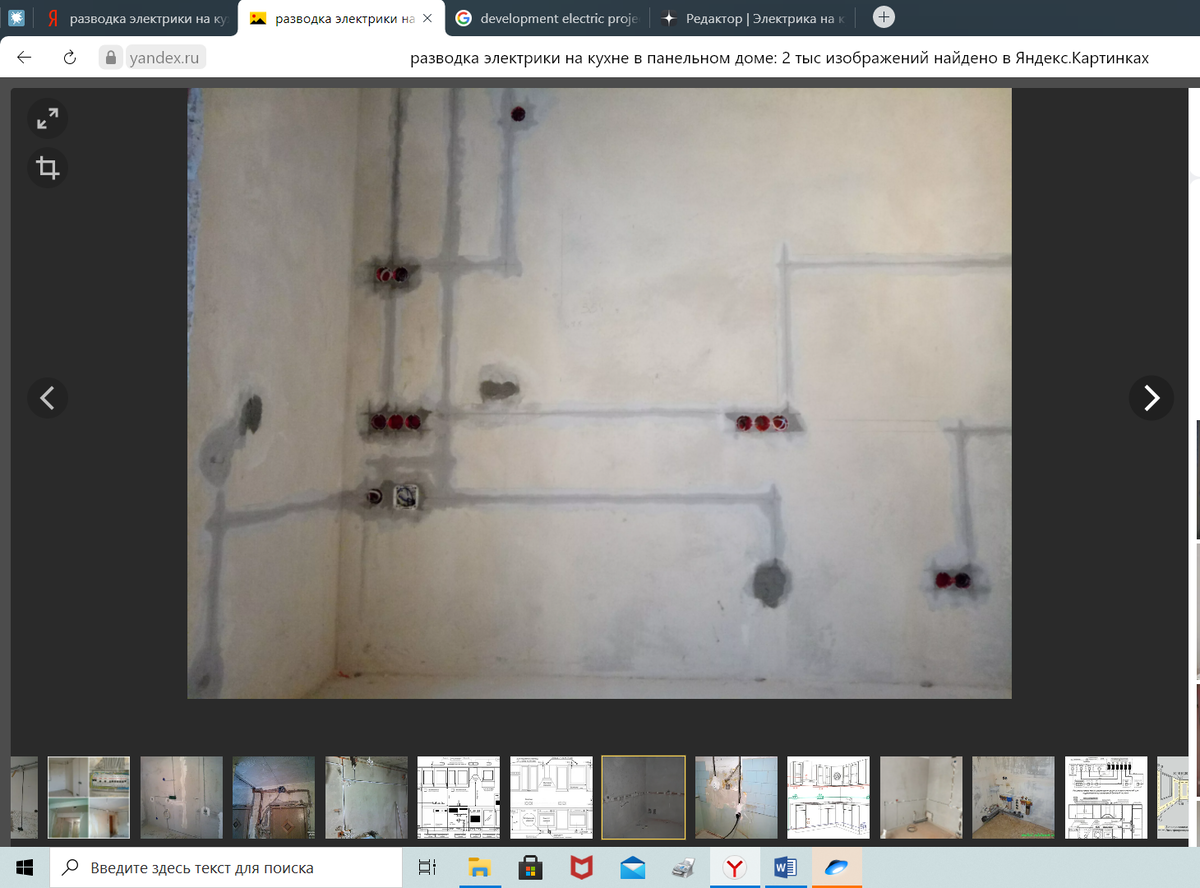This screenshot has width=1200, height=888.
Task: Click the browser back arrow
Action: click(x=24, y=58)
